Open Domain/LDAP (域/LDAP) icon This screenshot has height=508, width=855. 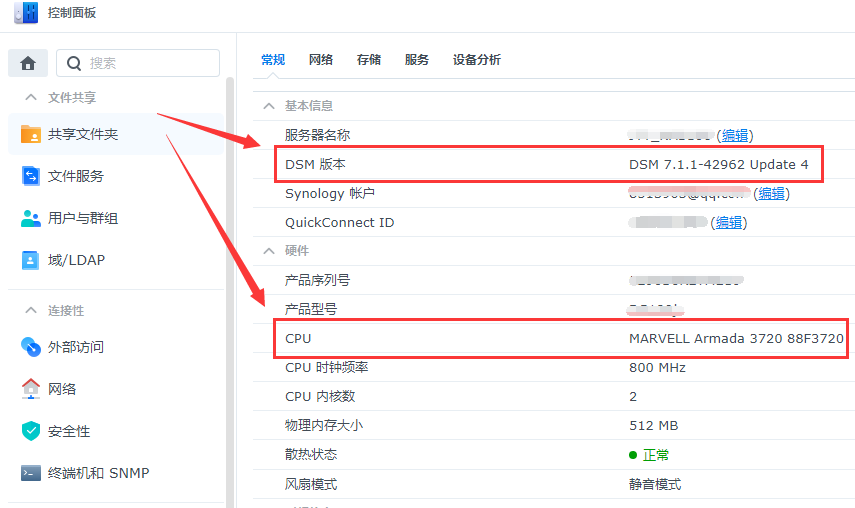click(31, 260)
